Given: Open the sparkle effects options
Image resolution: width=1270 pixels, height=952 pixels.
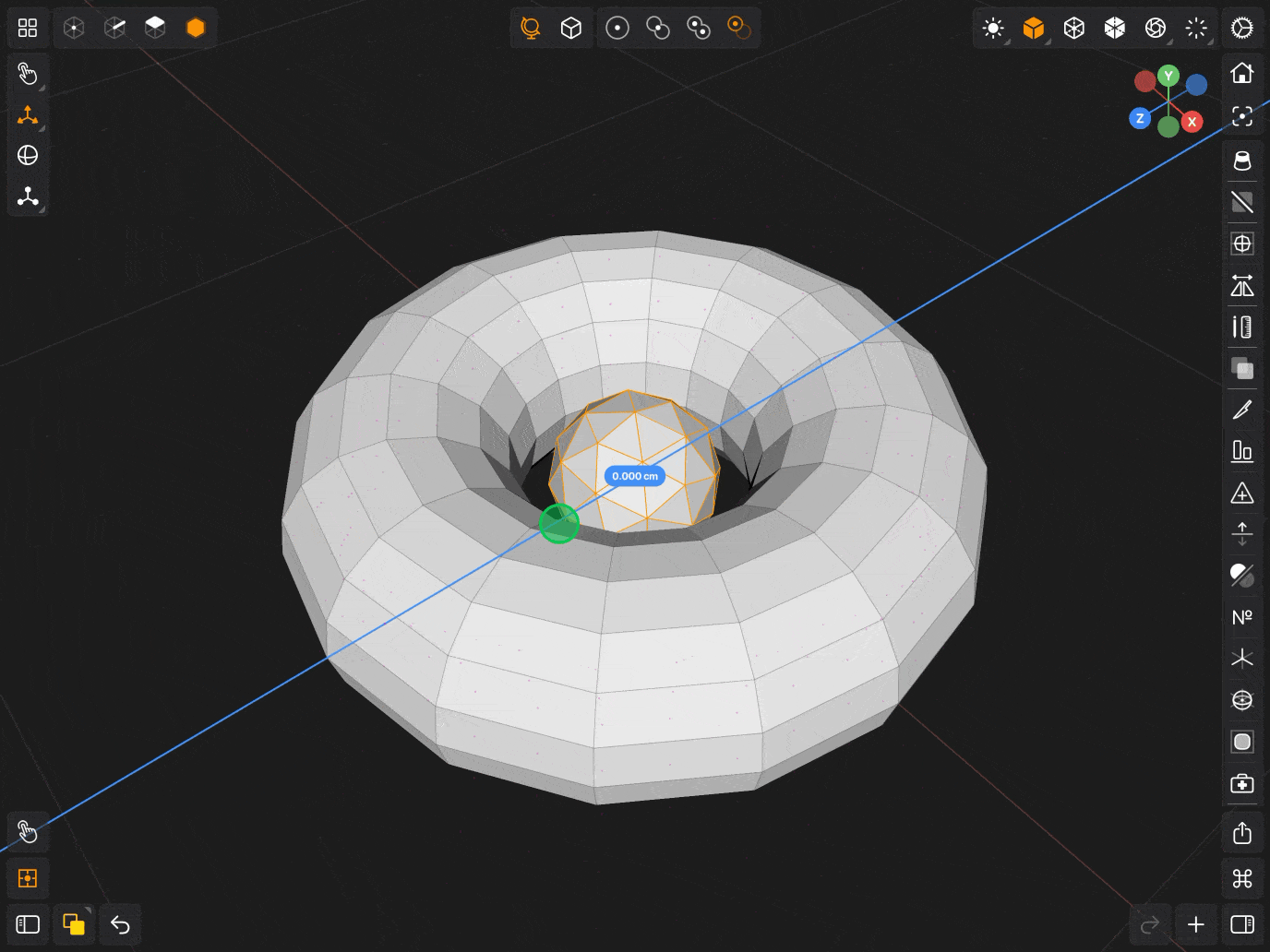Looking at the screenshot, I should [x=1196, y=28].
